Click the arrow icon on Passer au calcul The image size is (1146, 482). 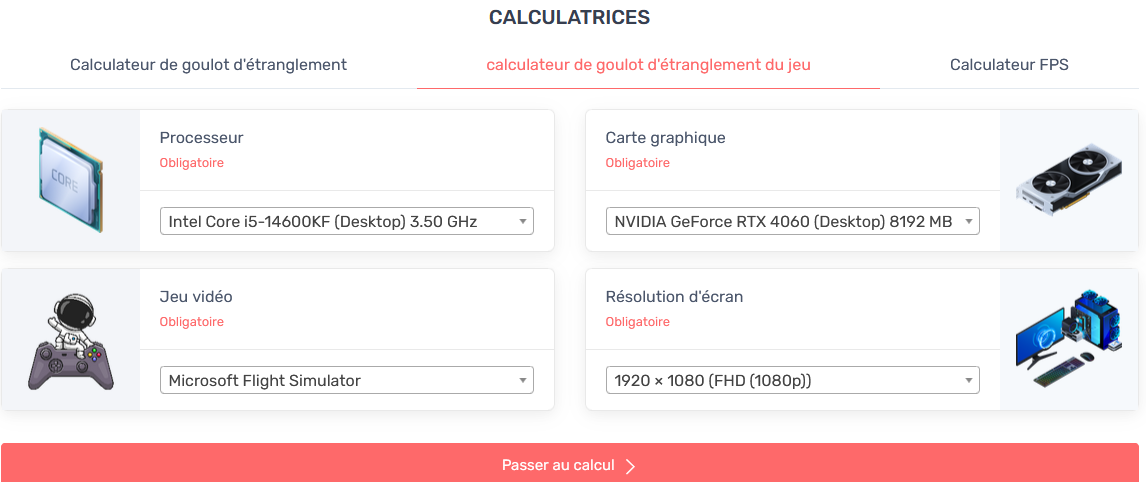point(630,466)
